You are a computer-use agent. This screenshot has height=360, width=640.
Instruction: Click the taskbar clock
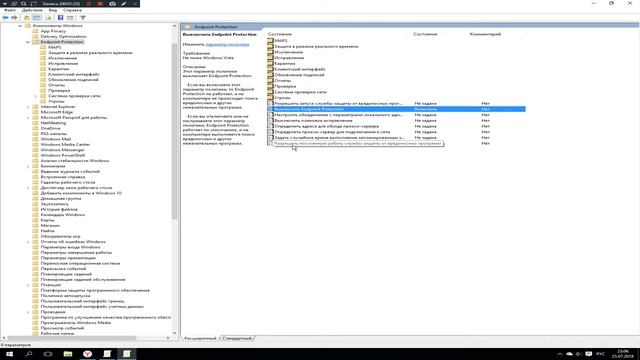pyautogui.click(x=623, y=354)
